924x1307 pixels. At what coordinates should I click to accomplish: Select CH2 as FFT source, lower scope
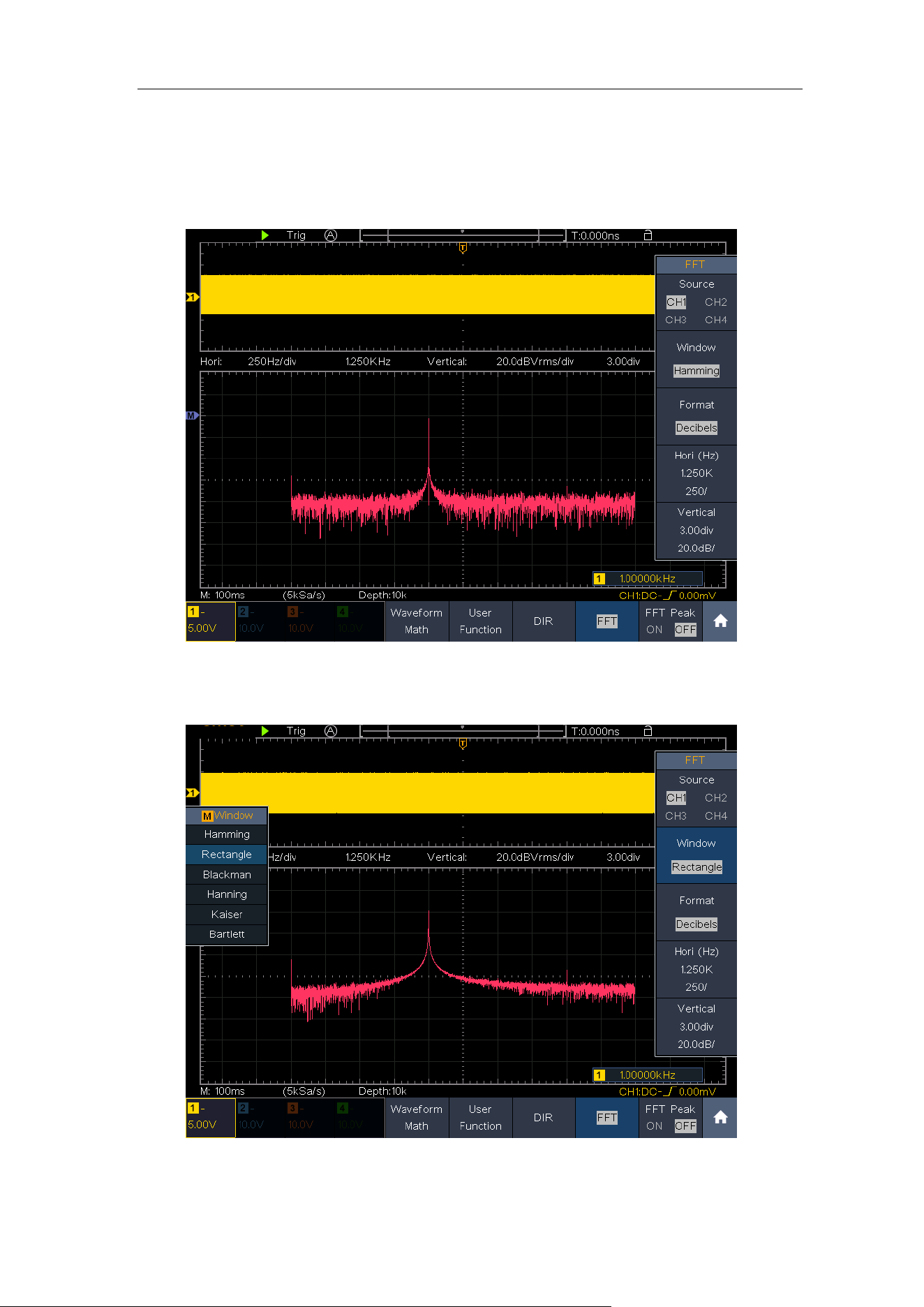coord(716,798)
